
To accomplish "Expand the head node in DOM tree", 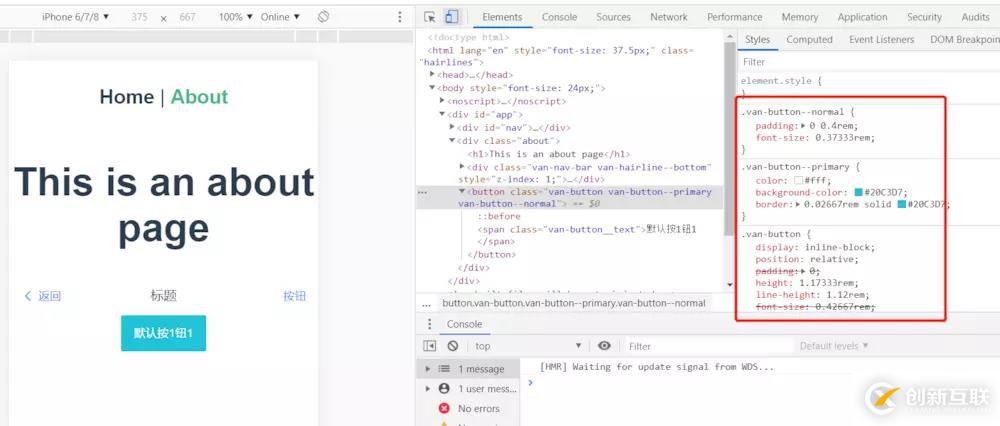I will (x=432, y=75).
